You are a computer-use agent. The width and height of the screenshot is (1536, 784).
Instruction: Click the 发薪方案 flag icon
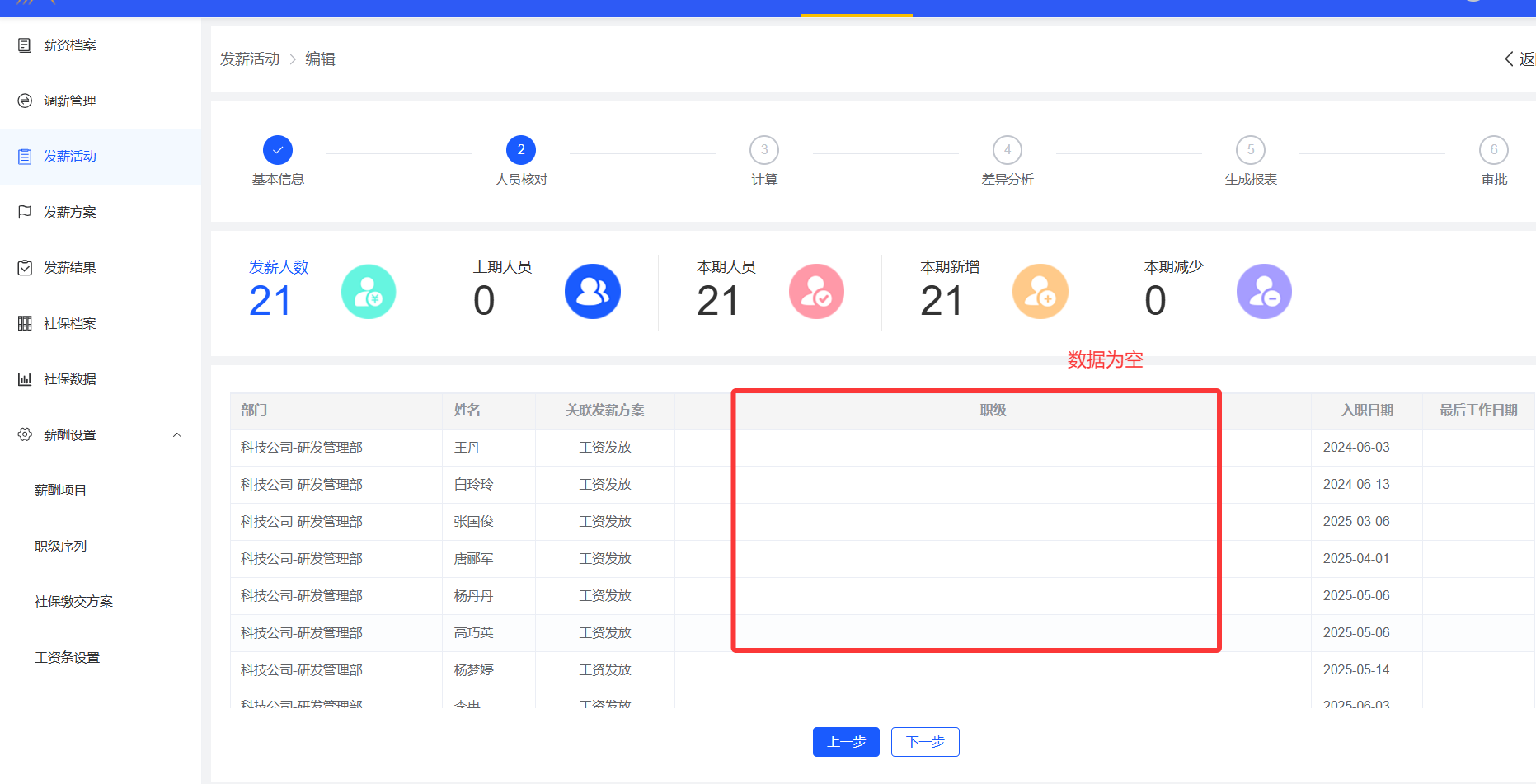(25, 212)
